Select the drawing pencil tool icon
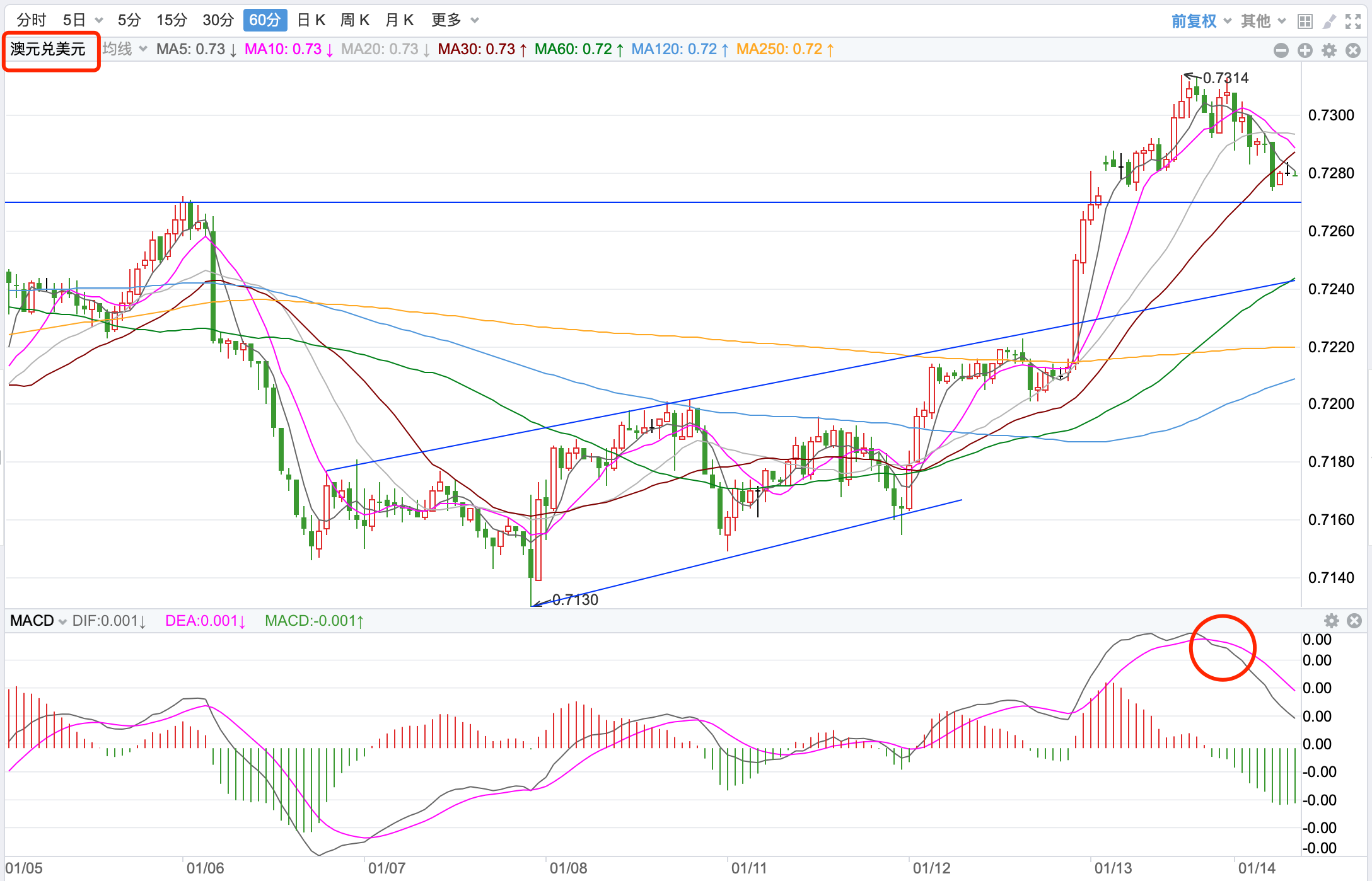This screenshot has height=881, width=1372. (1329, 21)
